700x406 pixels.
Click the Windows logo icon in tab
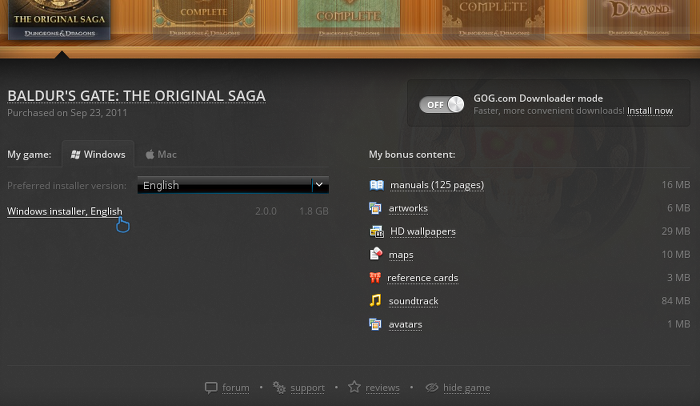(x=75, y=155)
